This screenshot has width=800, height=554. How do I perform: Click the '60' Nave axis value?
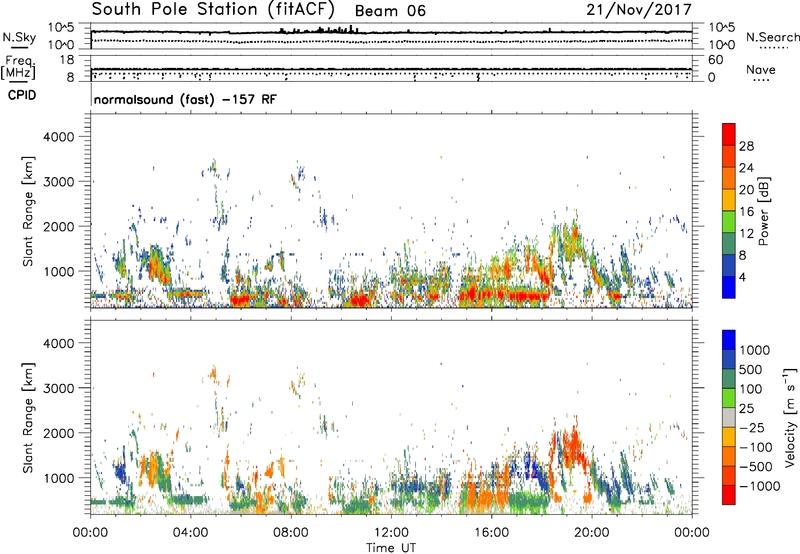(715, 60)
